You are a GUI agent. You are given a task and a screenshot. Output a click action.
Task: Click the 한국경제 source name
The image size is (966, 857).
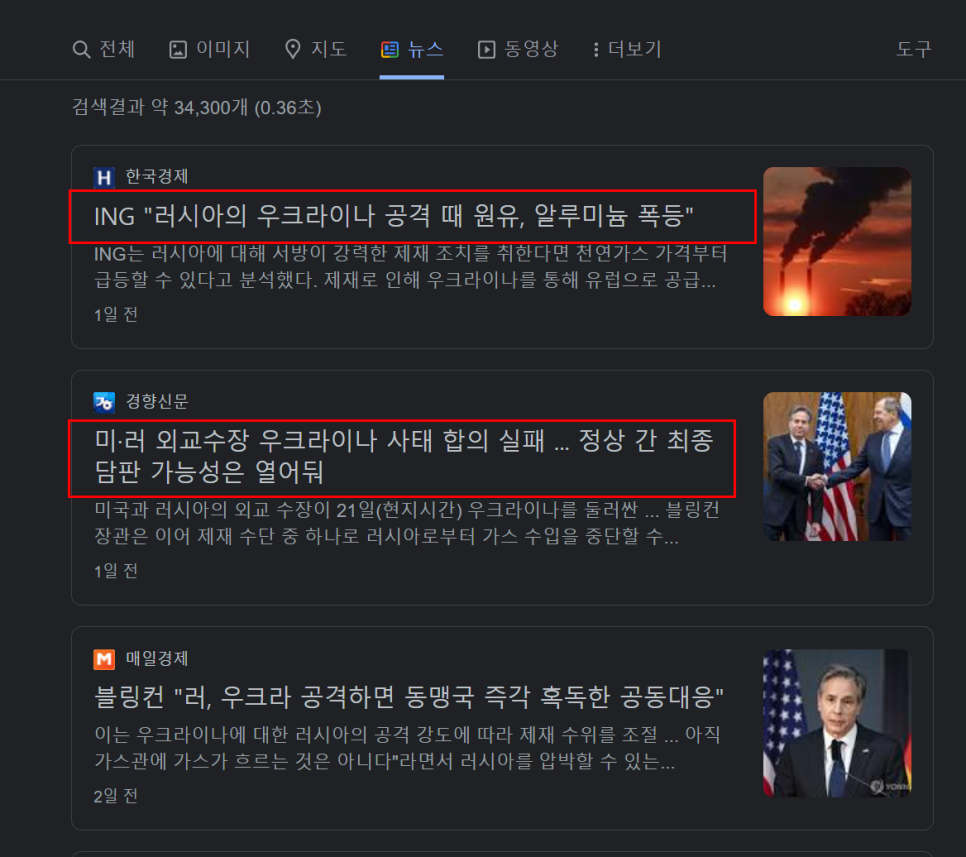click(x=156, y=177)
